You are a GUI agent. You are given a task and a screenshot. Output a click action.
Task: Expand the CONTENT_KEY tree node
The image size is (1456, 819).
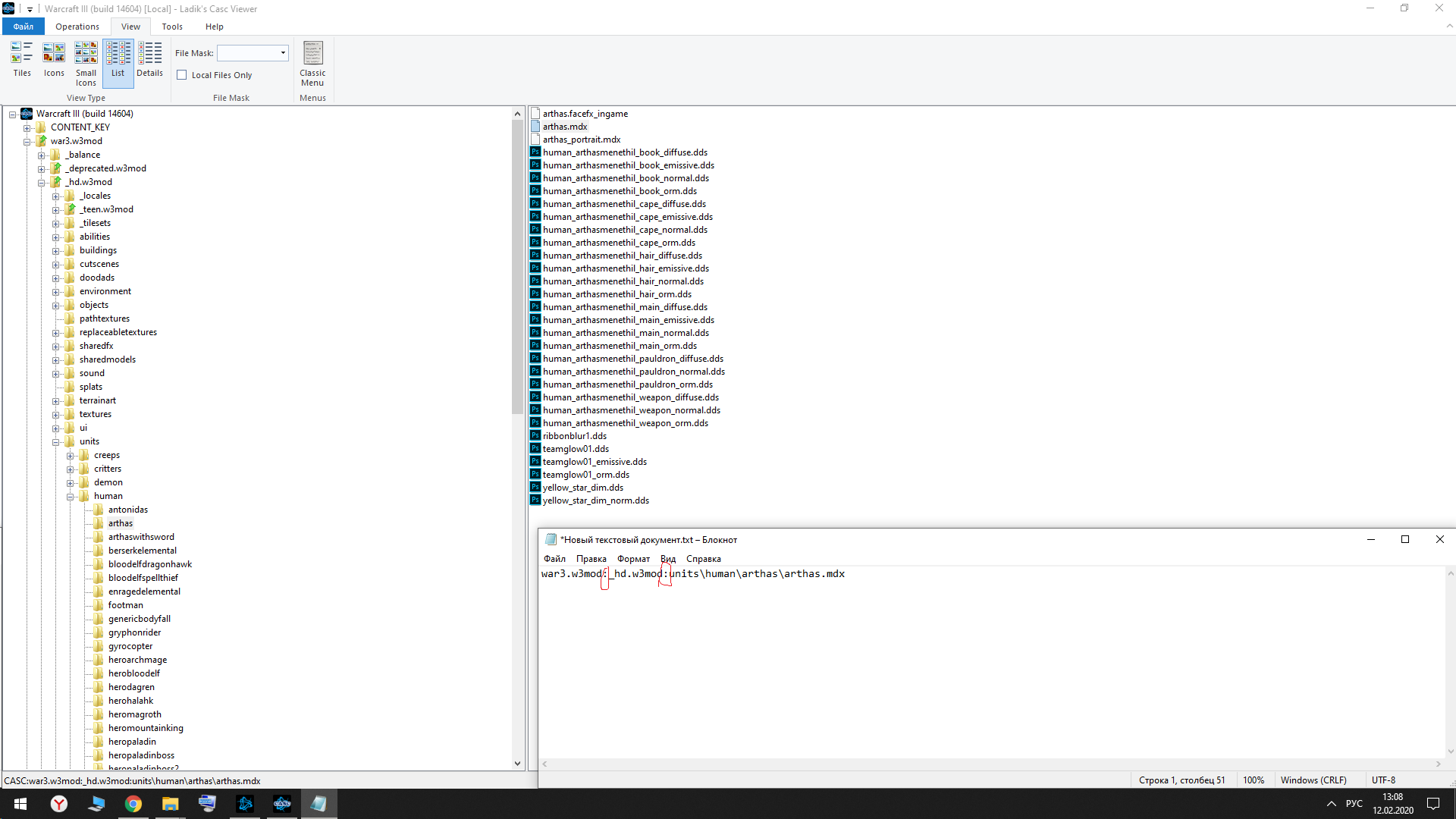[27, 128]
